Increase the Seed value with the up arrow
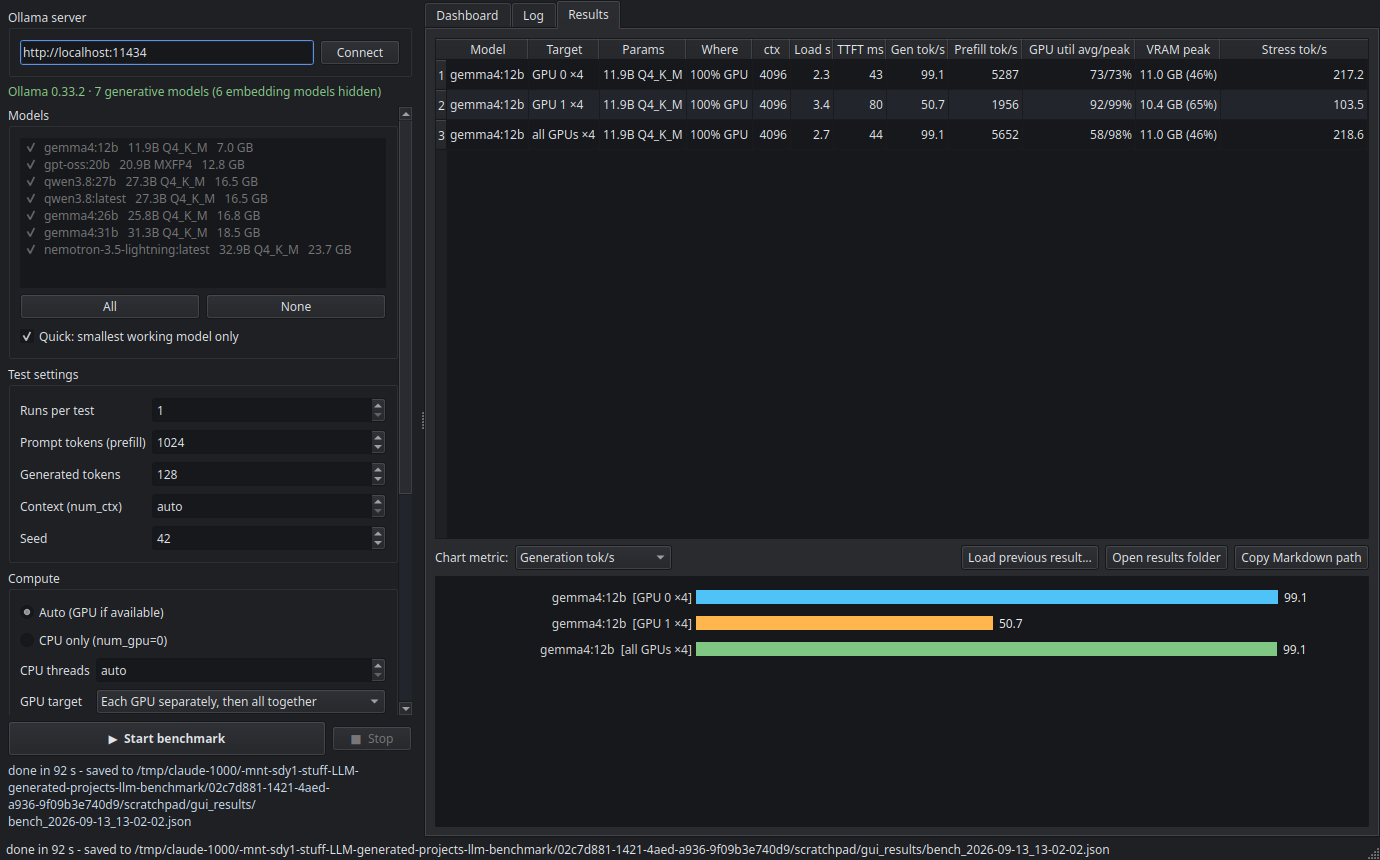Viewport: 1380px width, 860px height. [377, 533]
